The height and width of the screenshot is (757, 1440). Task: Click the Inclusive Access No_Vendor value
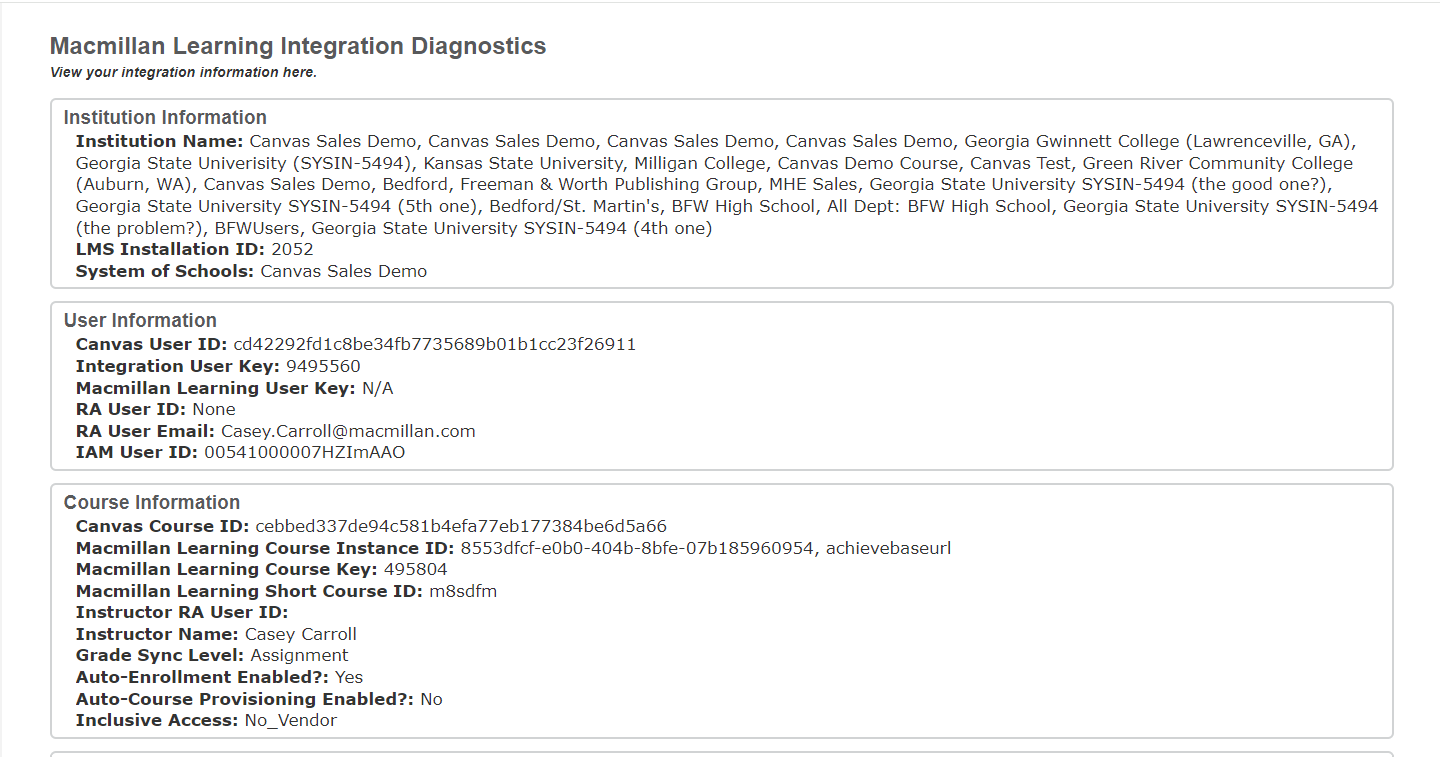tap(291, 720)
